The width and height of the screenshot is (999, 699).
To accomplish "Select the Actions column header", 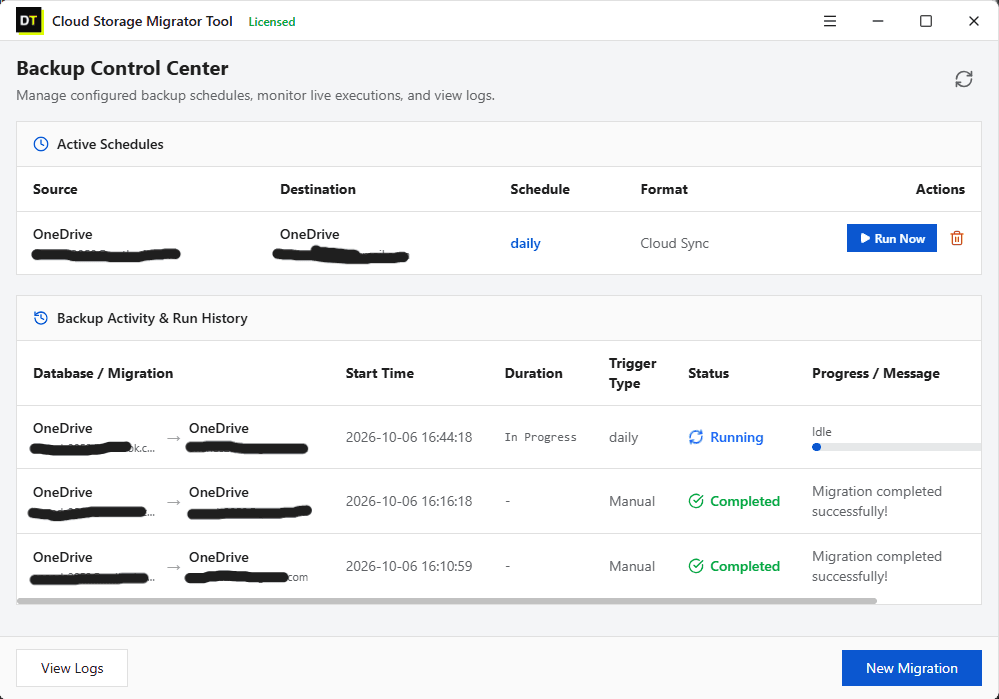I will tap(940, 189).
